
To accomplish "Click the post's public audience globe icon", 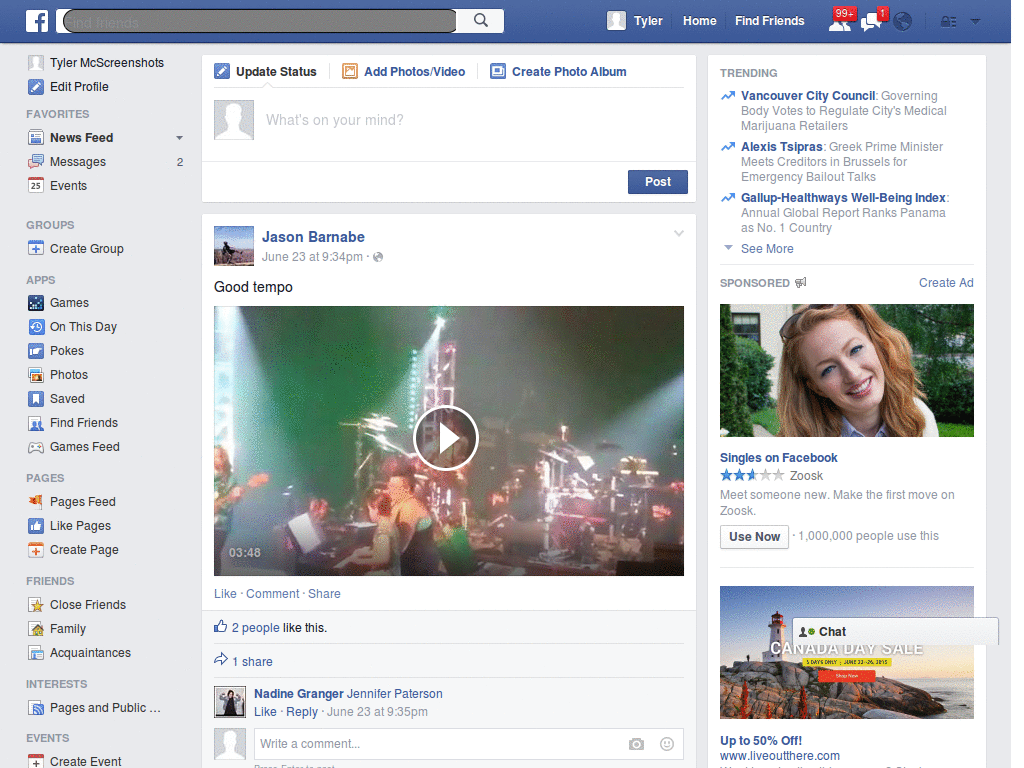I will [x=378, y=257].
